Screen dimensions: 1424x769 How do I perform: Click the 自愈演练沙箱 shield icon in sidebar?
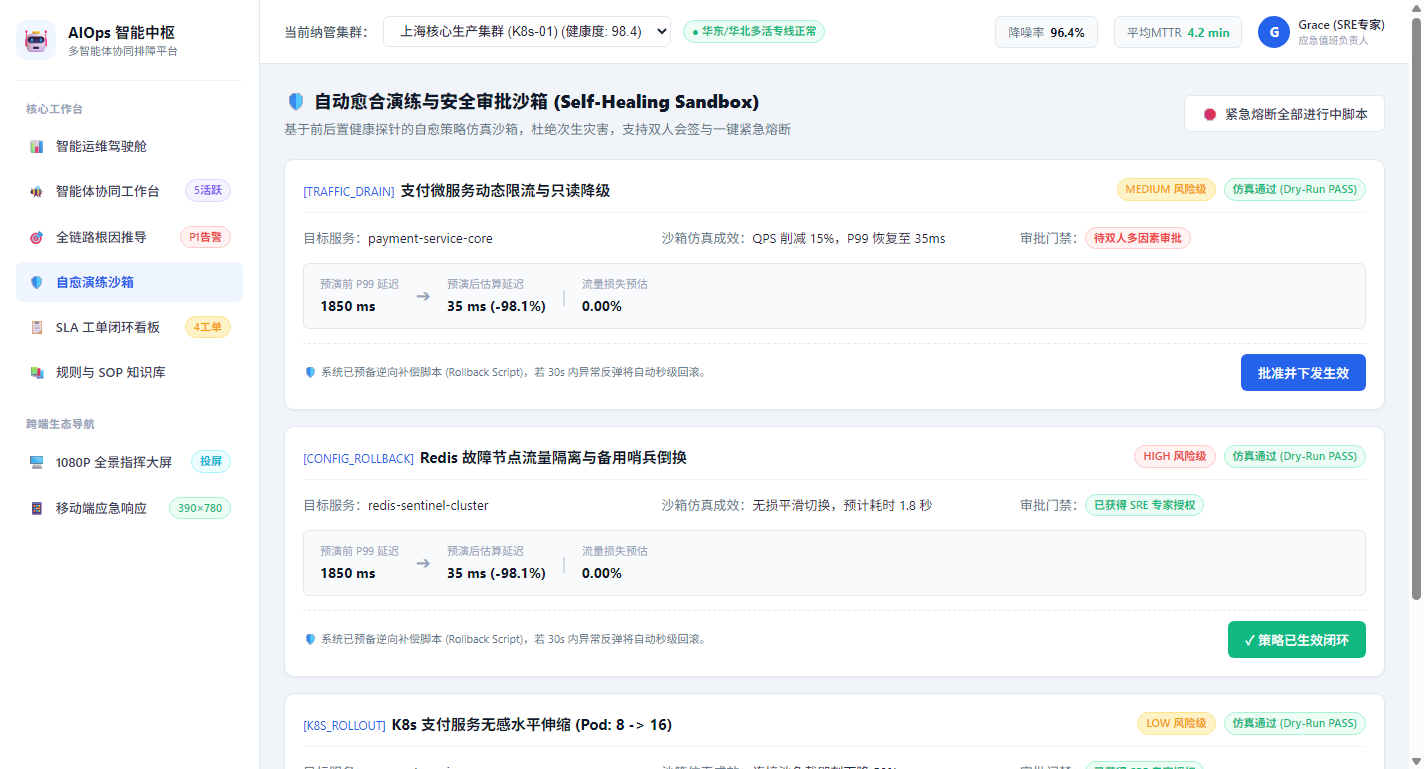coord(37,282)
